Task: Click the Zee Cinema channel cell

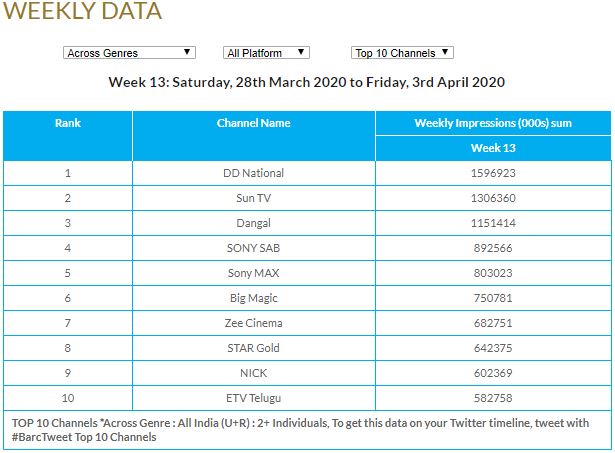Action: coord(254,323)
